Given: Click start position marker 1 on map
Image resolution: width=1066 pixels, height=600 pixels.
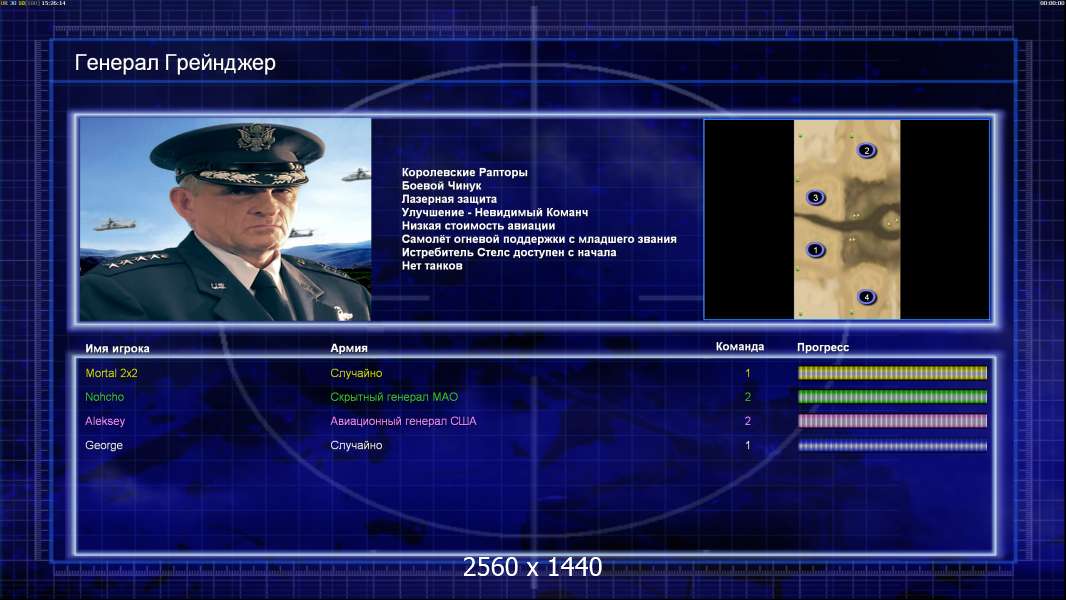Looking at the screenshot, I should [815, 250].
